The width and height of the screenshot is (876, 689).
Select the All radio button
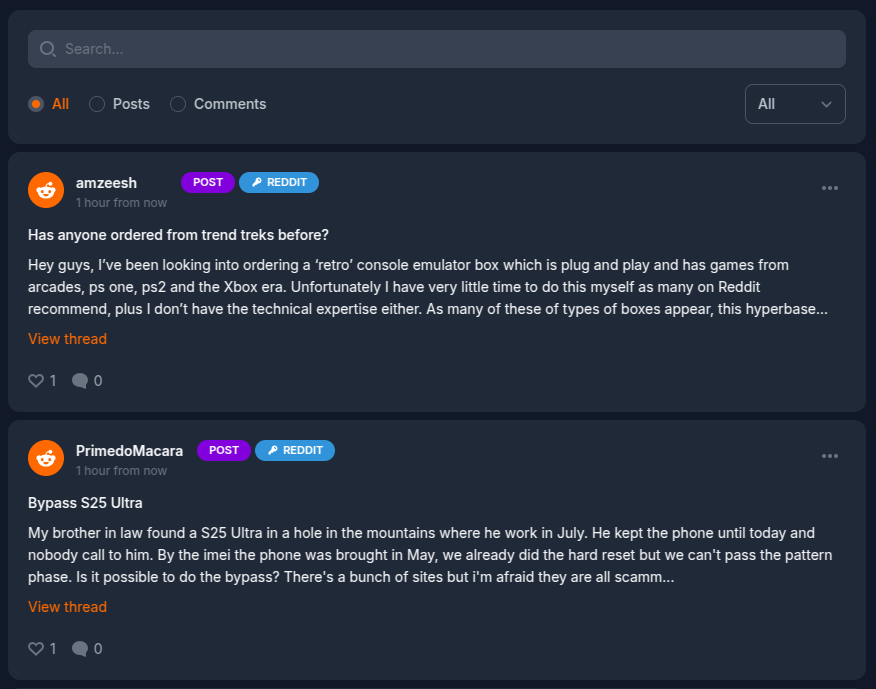36,104
